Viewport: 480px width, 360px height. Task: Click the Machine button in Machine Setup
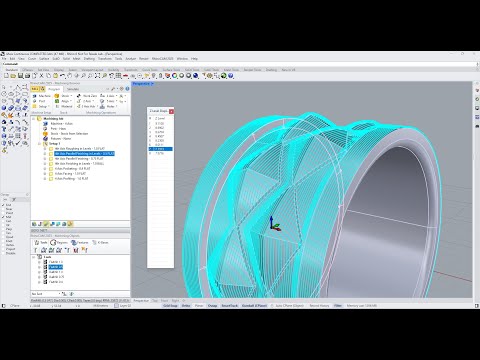(x=42, y=96)
